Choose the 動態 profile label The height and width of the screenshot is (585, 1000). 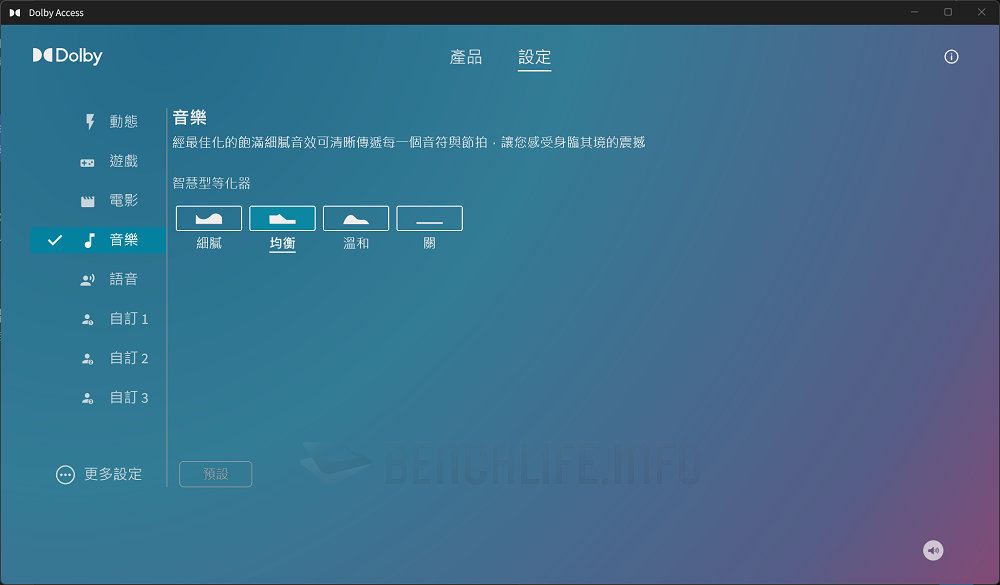tap(124, 121)
